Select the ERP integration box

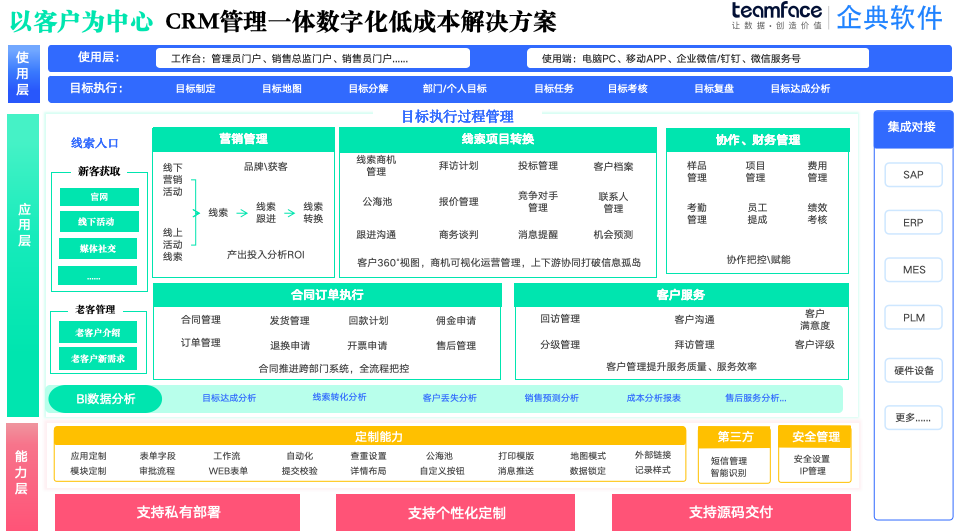[913, 222]
